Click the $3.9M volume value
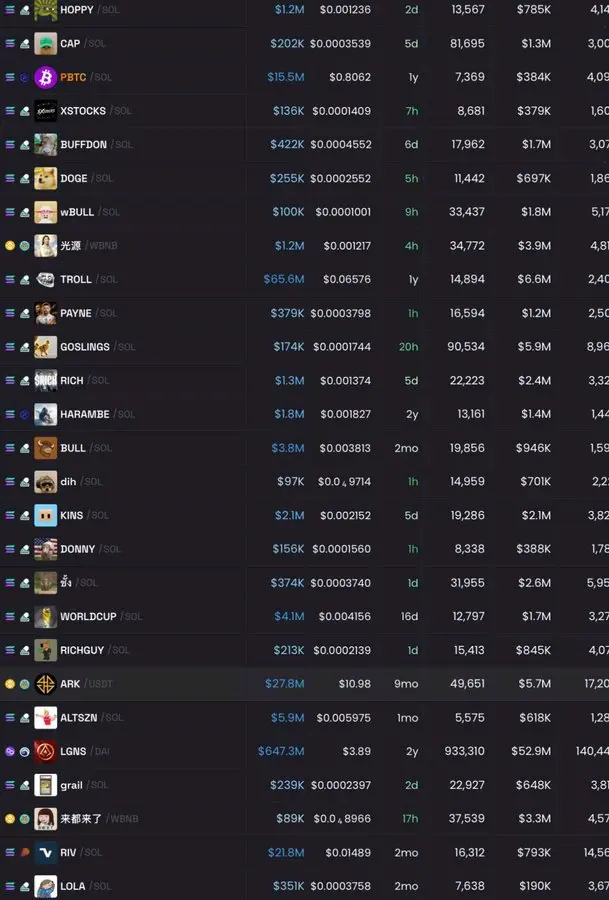Image resolution: width=609 pixels, height=900 pixels. coord(534,246)
